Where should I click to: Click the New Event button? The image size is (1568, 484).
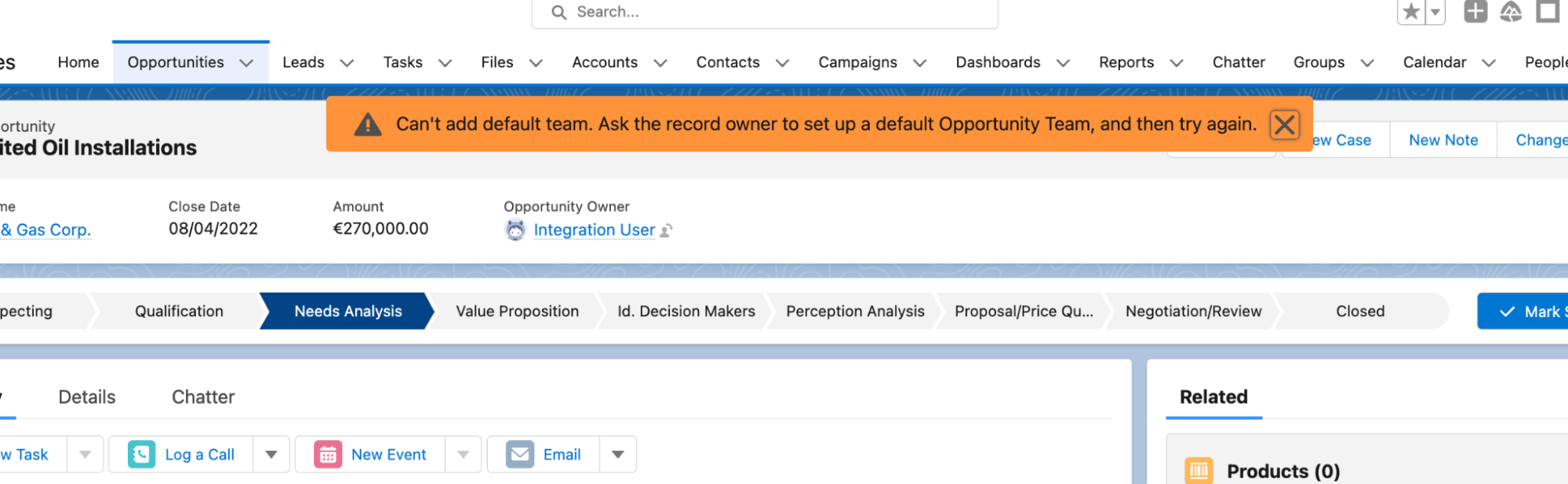[370, 454]
